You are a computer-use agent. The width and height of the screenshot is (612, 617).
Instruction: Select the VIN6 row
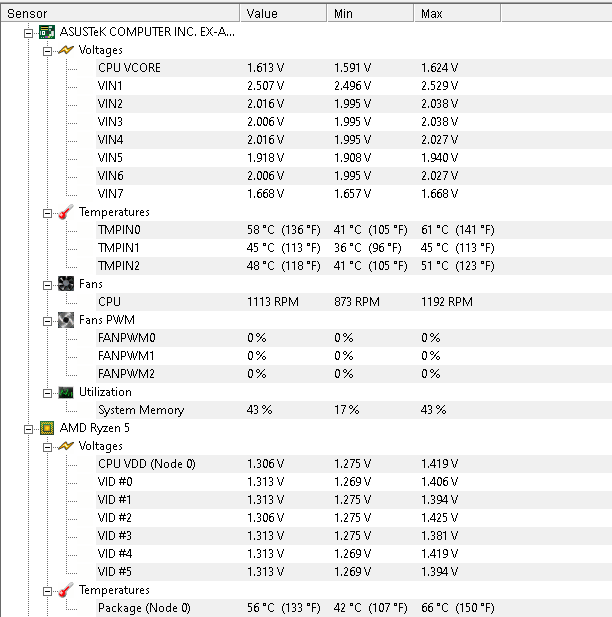[353, 176]
